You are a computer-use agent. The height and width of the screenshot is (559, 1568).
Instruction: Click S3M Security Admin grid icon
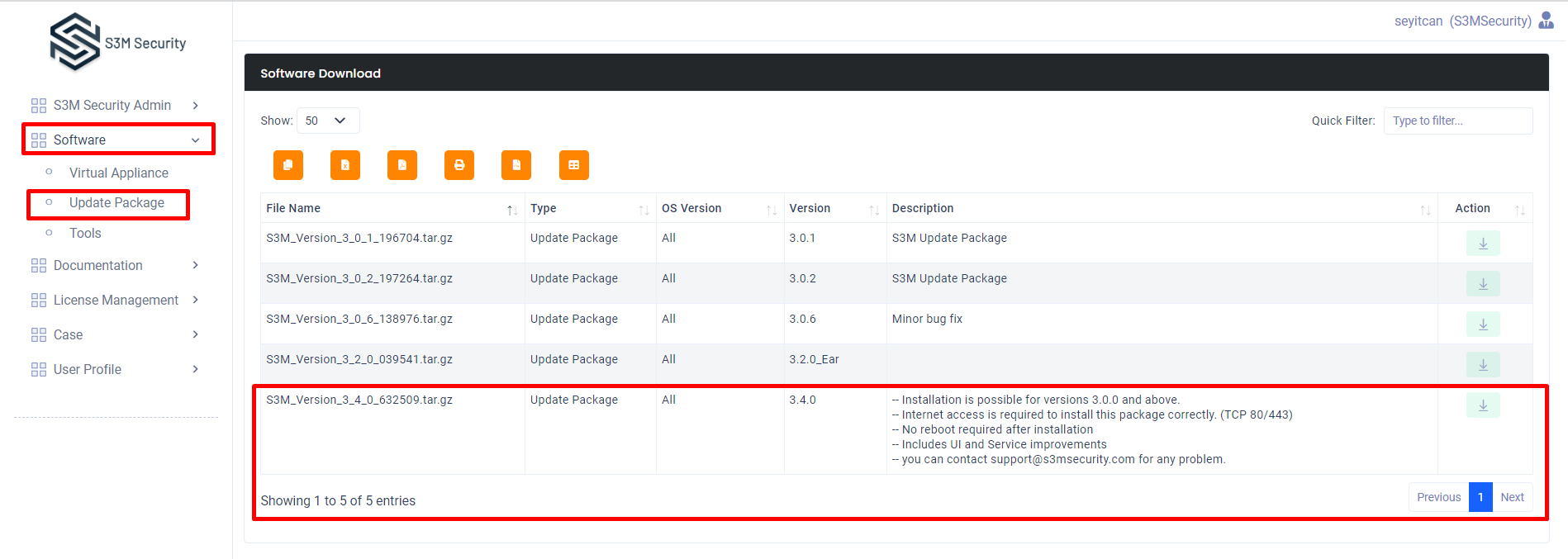coord(39,106)
